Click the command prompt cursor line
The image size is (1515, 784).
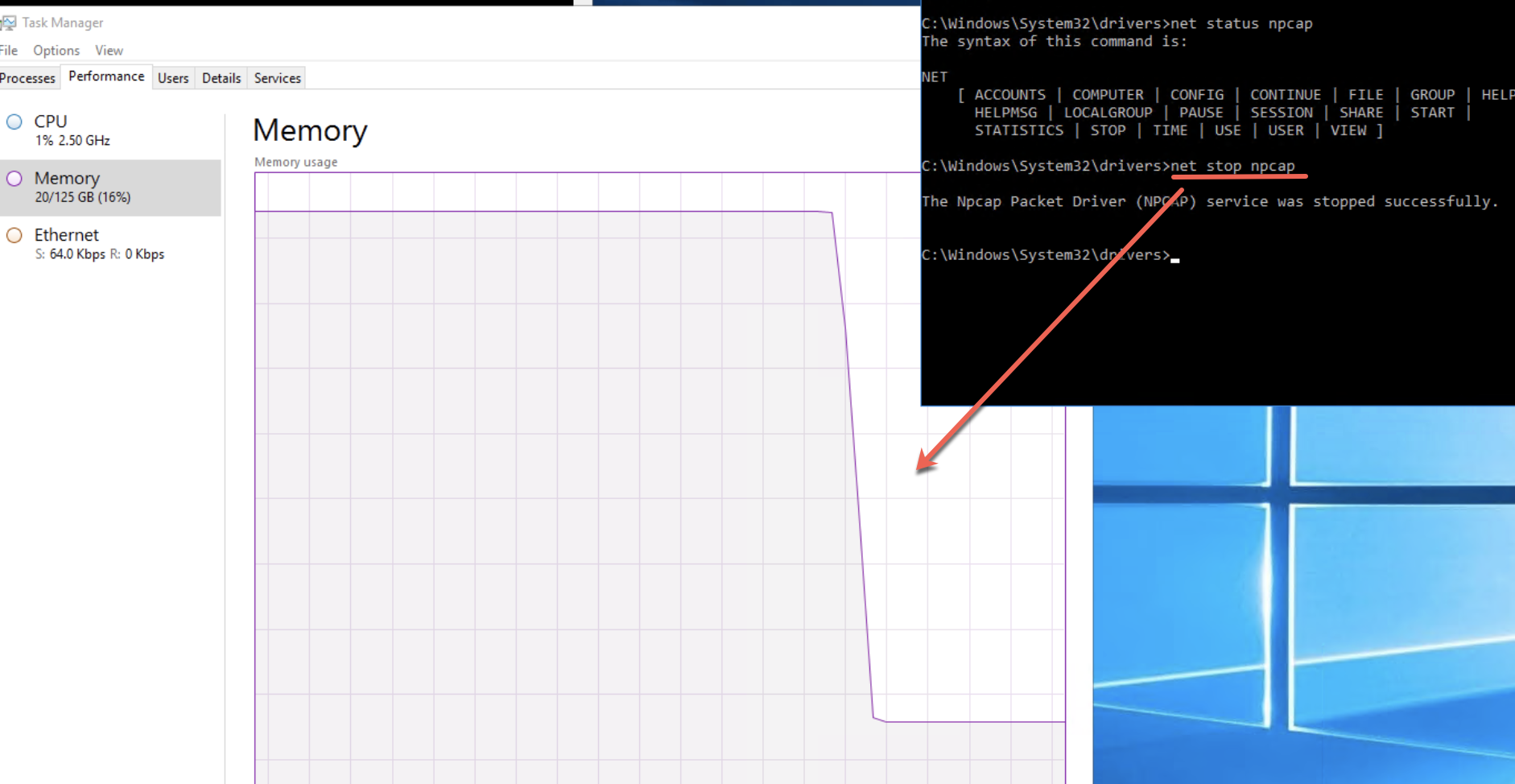(1051, 255)
